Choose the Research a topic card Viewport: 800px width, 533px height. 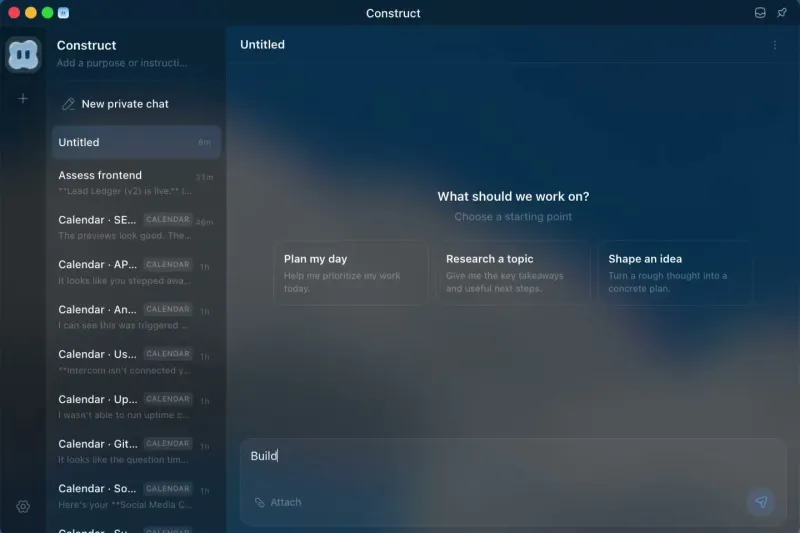pyautogui.click(x=513, y=273)
